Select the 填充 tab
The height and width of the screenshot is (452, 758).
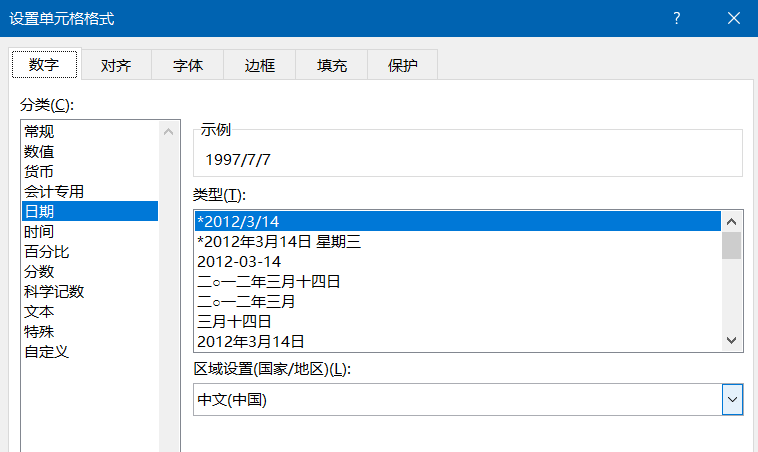click(332, 65)
